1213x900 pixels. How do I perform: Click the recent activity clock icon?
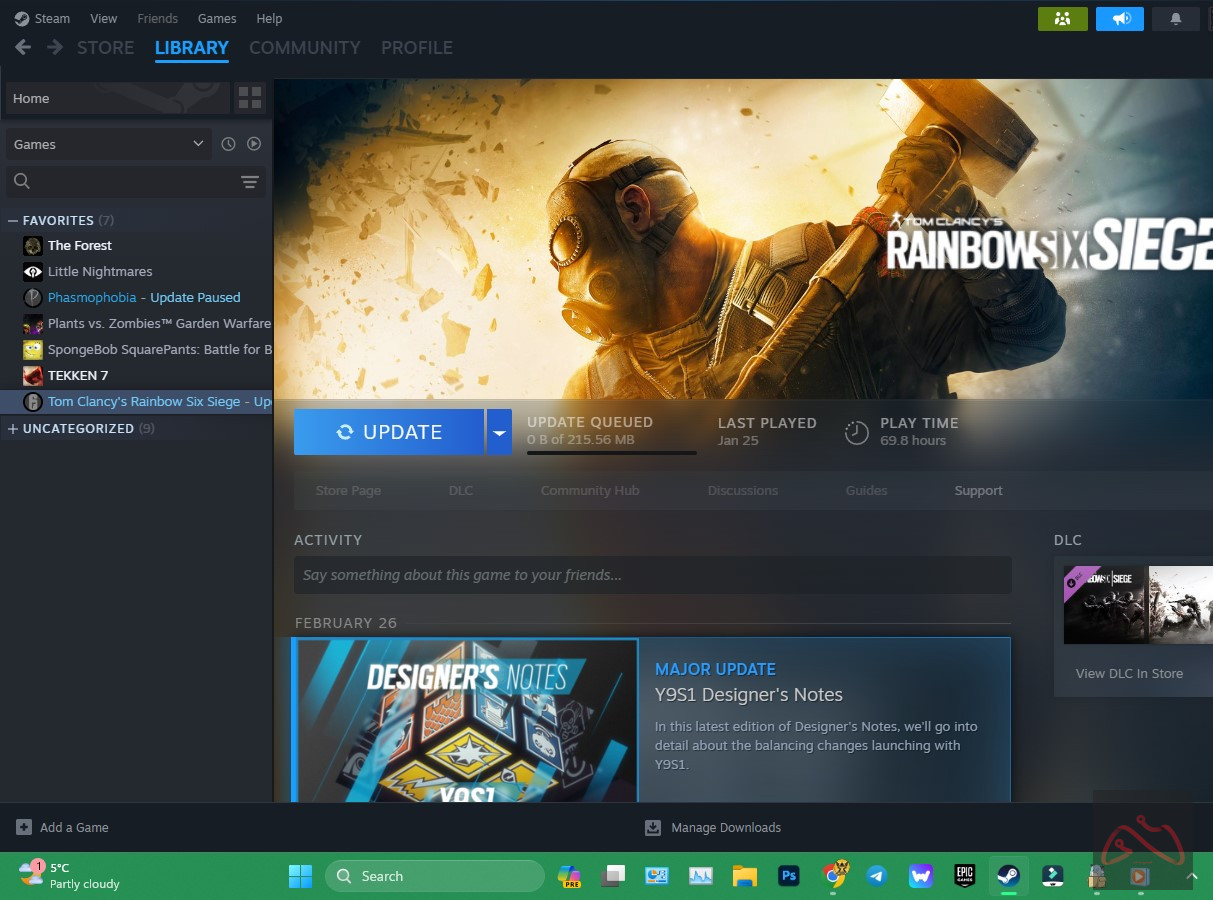[x=228, y=144]
